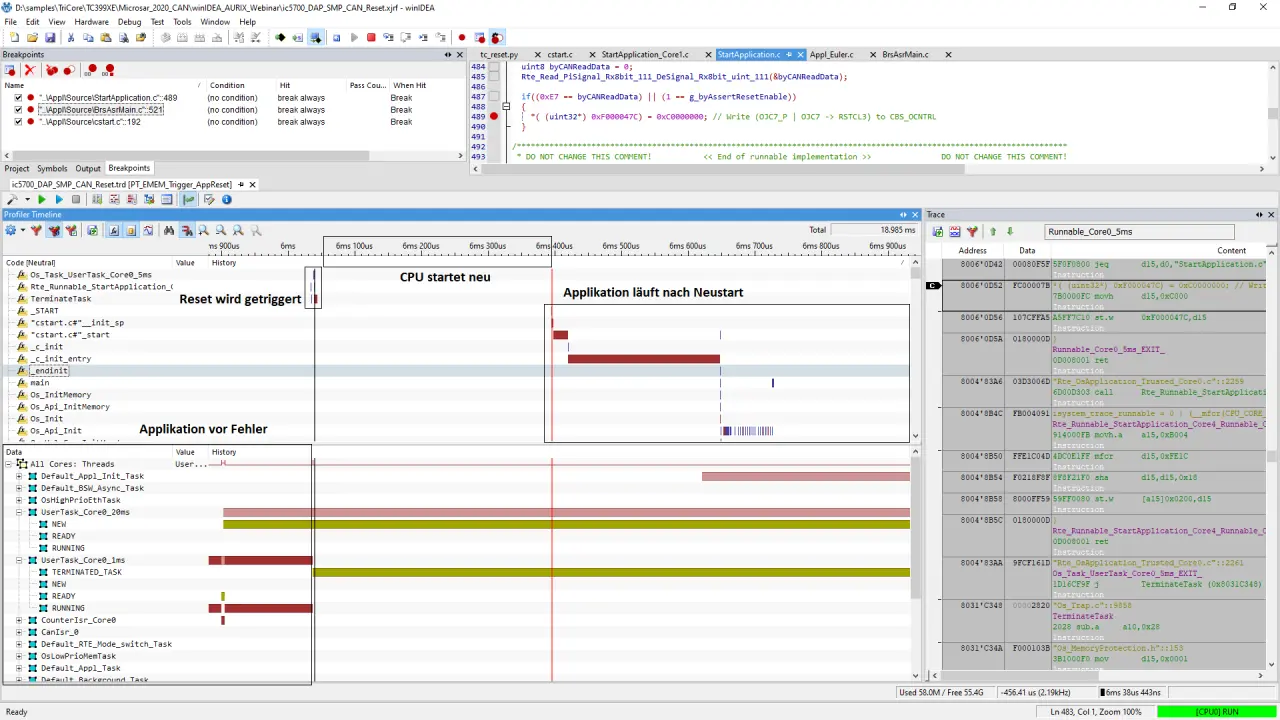Delete the breakpoint with the red X icon

click(30, 71)
